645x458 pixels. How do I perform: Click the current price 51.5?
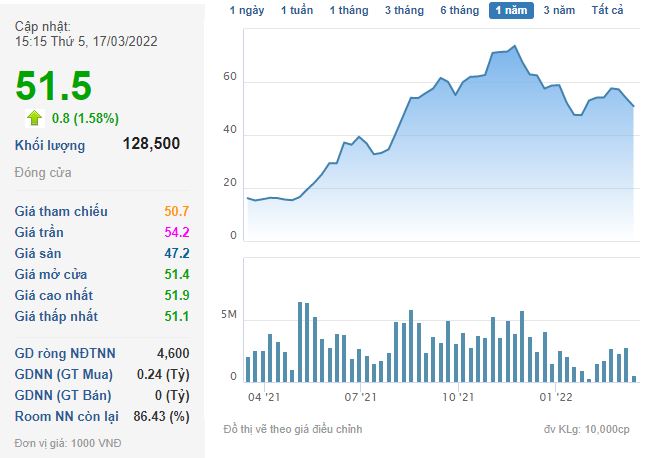pyautogui.click(x=53, y=85)
